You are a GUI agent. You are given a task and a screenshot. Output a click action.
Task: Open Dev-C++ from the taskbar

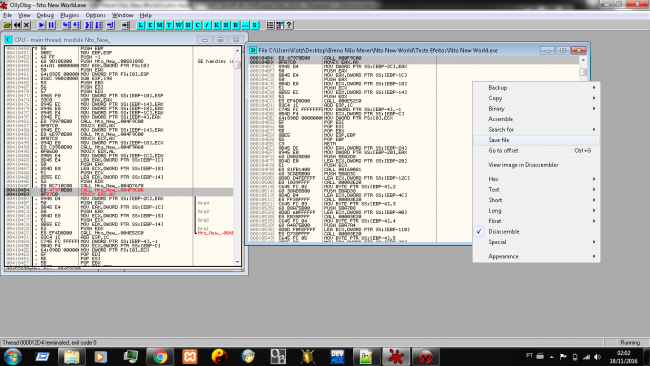[x=337, y=356]
